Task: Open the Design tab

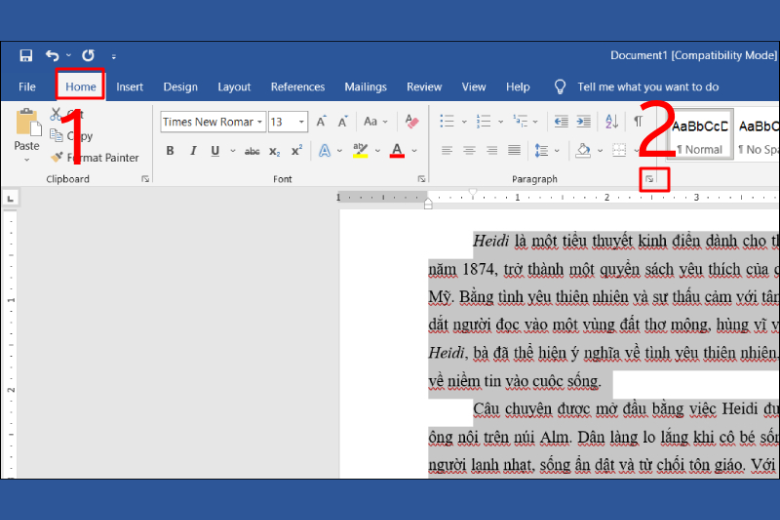Action: [x=180, y=87]
